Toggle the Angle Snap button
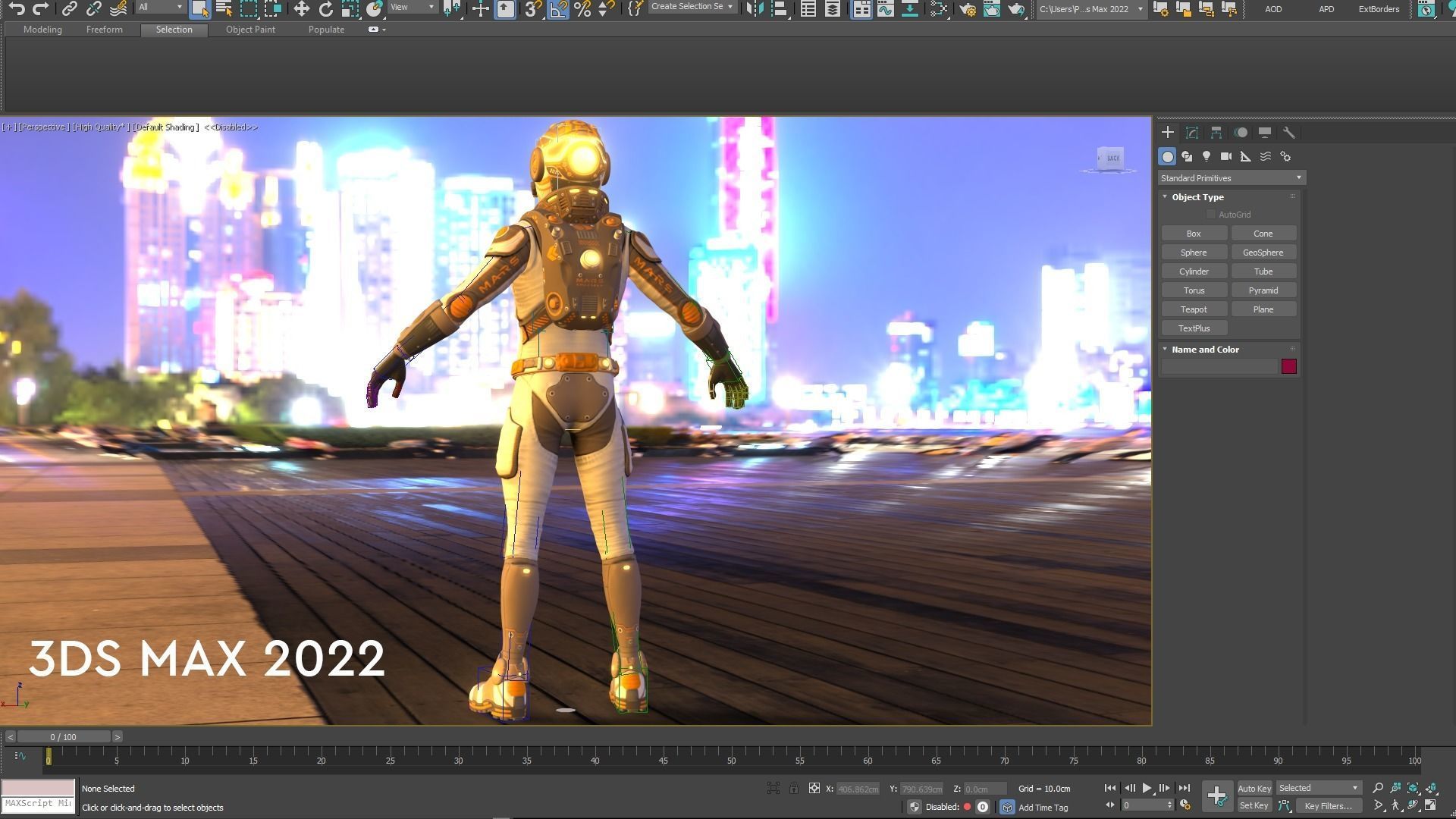Screen dimensions: 1456x819 point(558,9)
